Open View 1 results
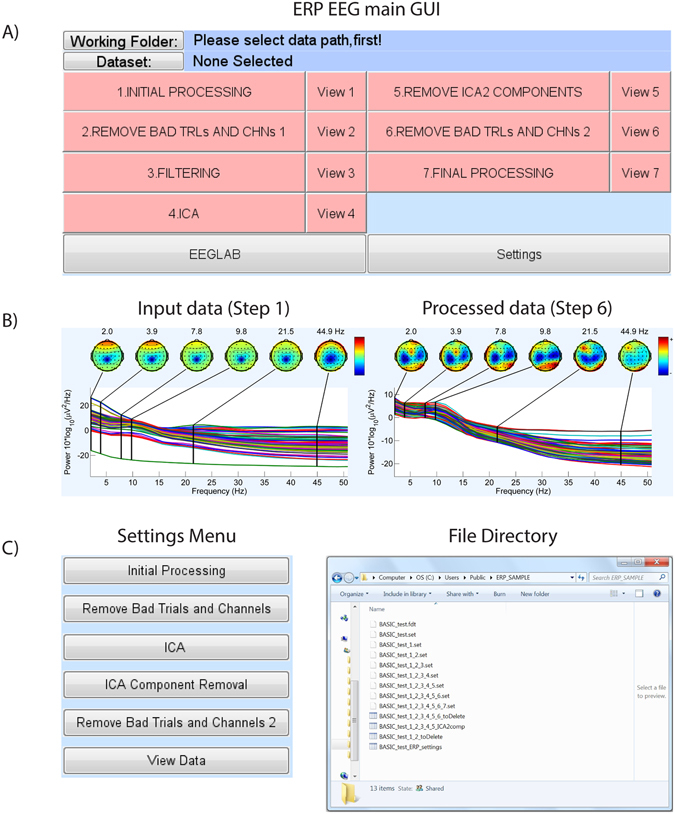Image resolution: width=675 pixels, height=814 pixels. tap(336, 92)
